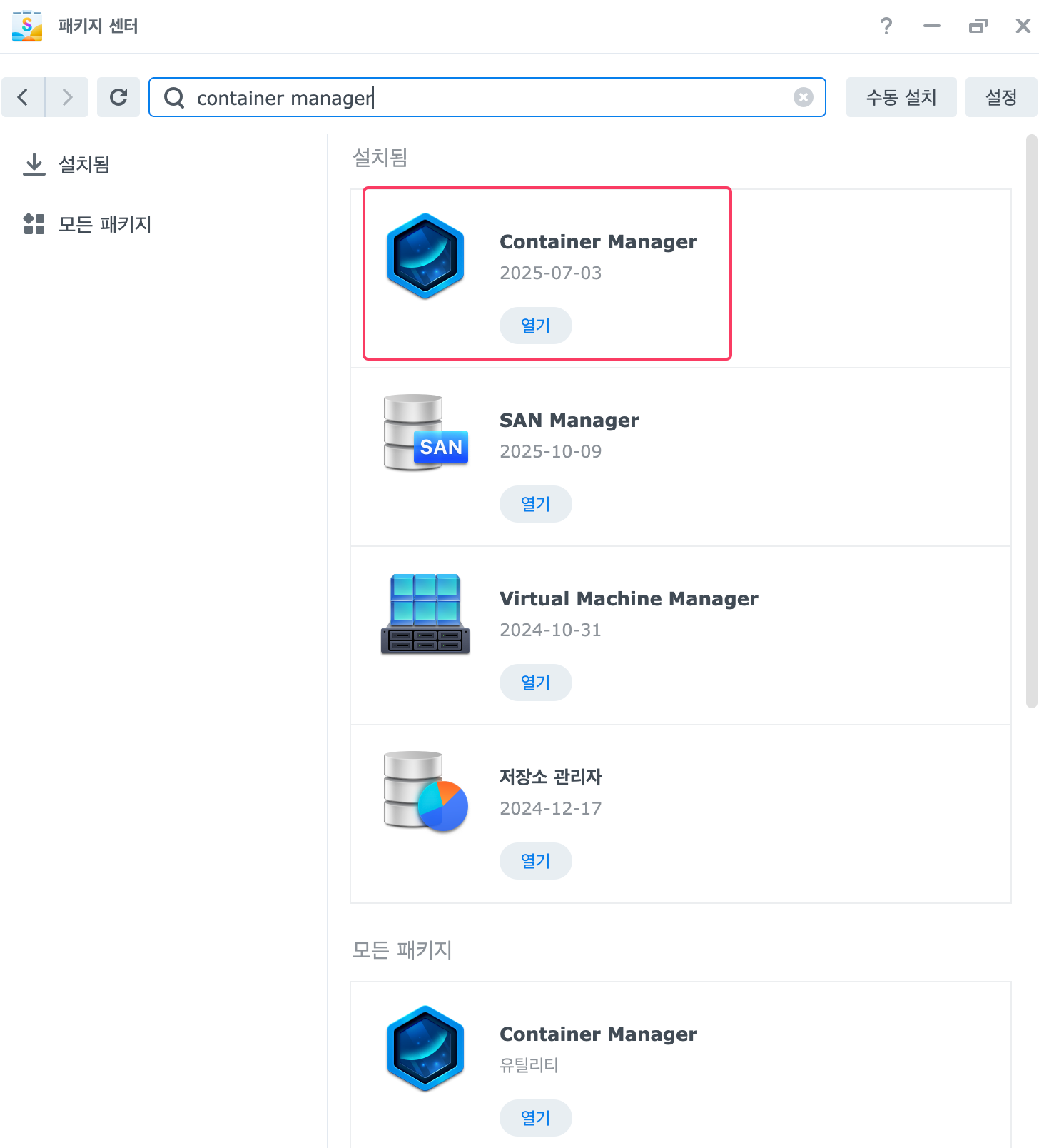Click the 모든 패키지 section heading in results
The height and width of the screenshot is (1148, 1039).
click(402, 950)
